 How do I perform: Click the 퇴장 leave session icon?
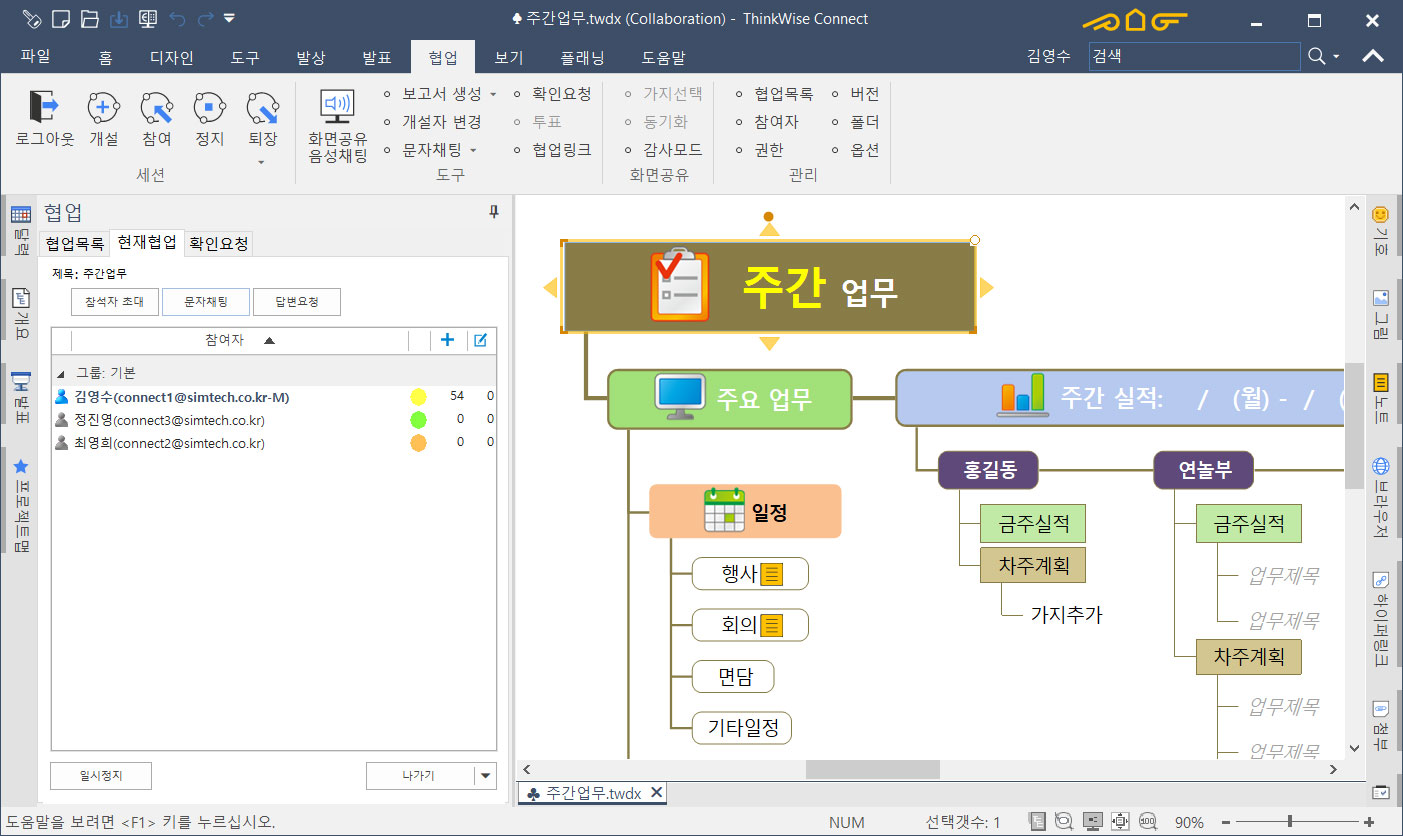[262, 107]
